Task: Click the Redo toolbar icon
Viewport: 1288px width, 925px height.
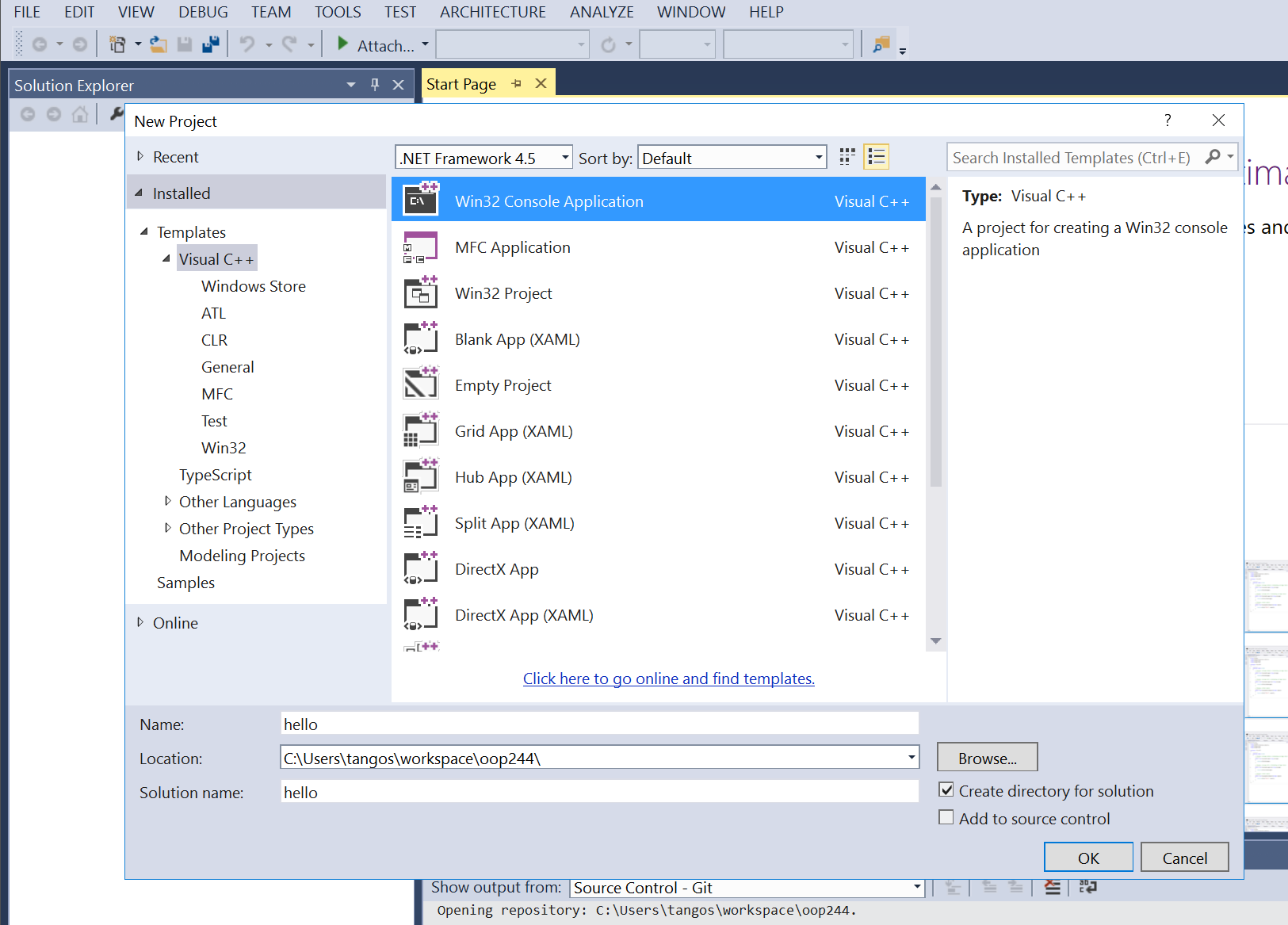Action: click(x=289, y=44)
